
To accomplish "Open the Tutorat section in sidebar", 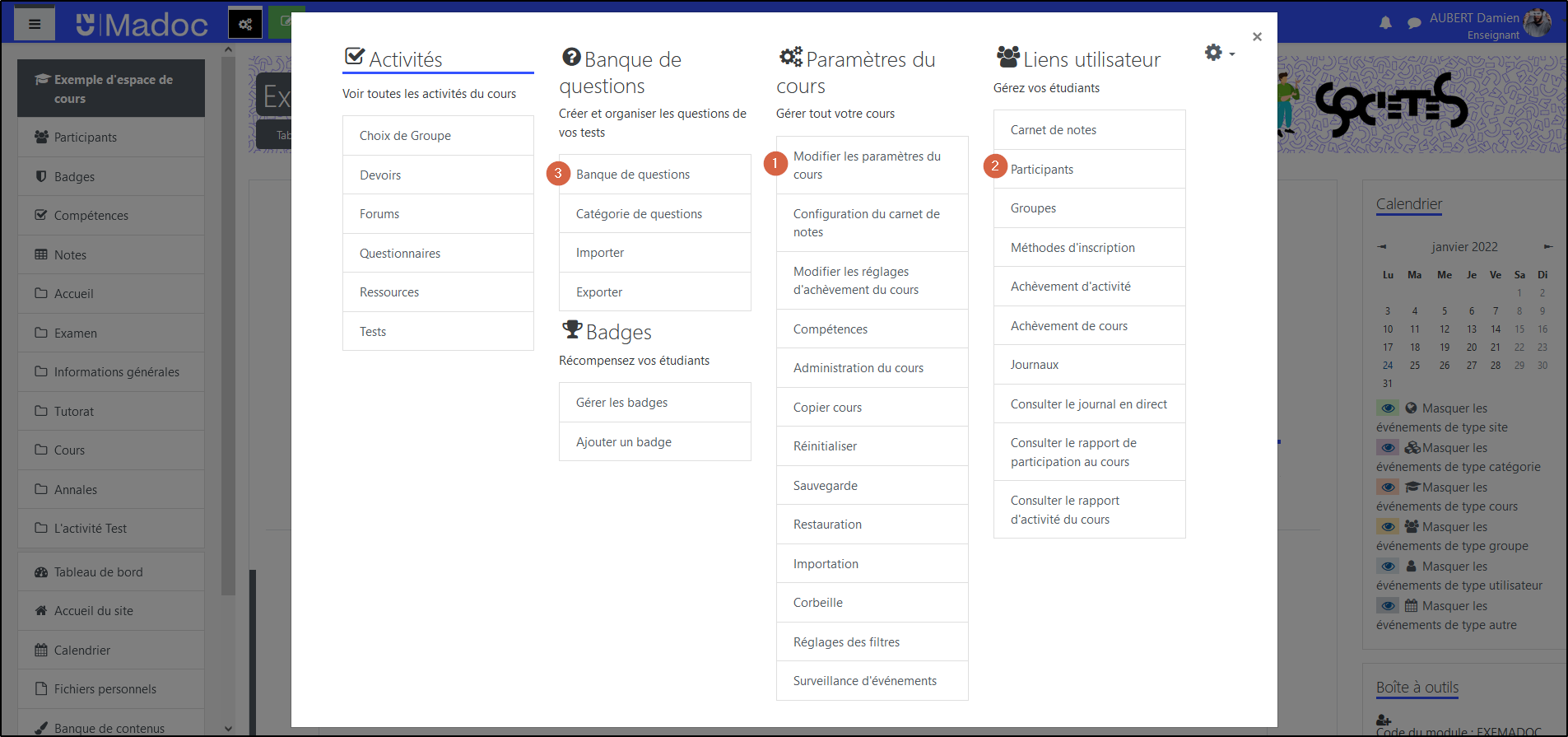I will (74, 412).
